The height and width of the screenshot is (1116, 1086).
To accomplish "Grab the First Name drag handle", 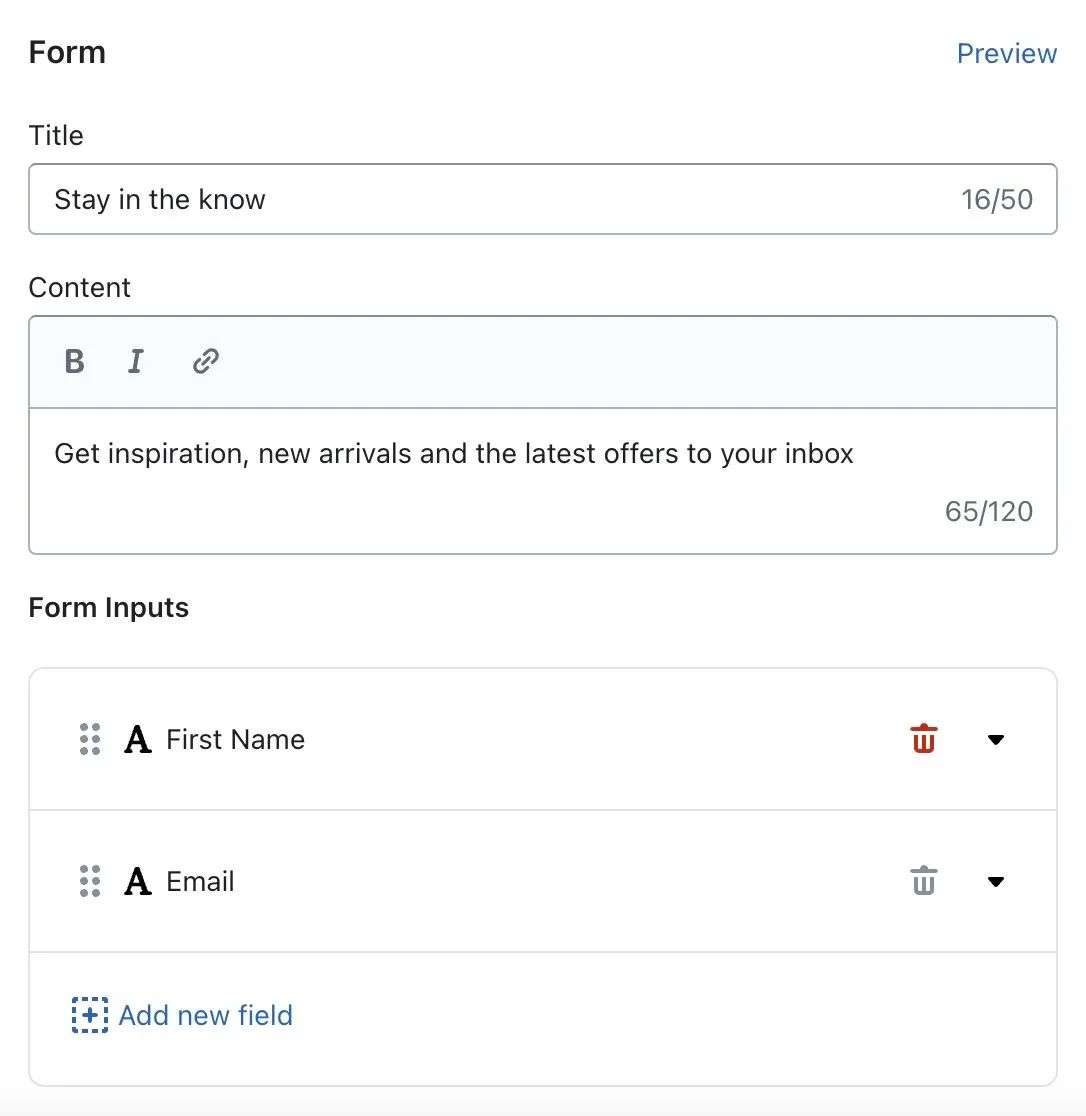I will pyautogui.click(x=90, y=739).
